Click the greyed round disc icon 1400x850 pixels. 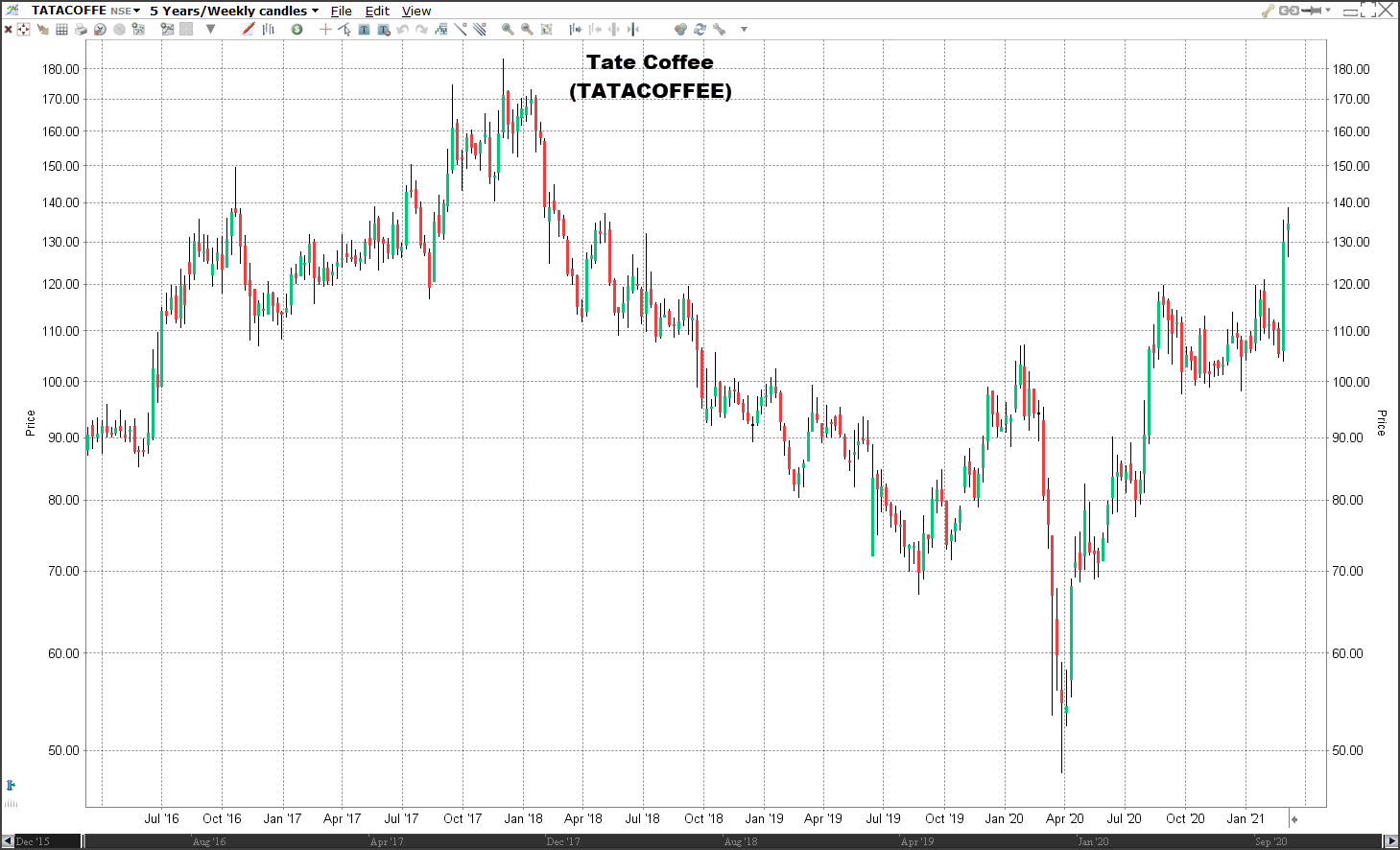click(x=119, y=30)
